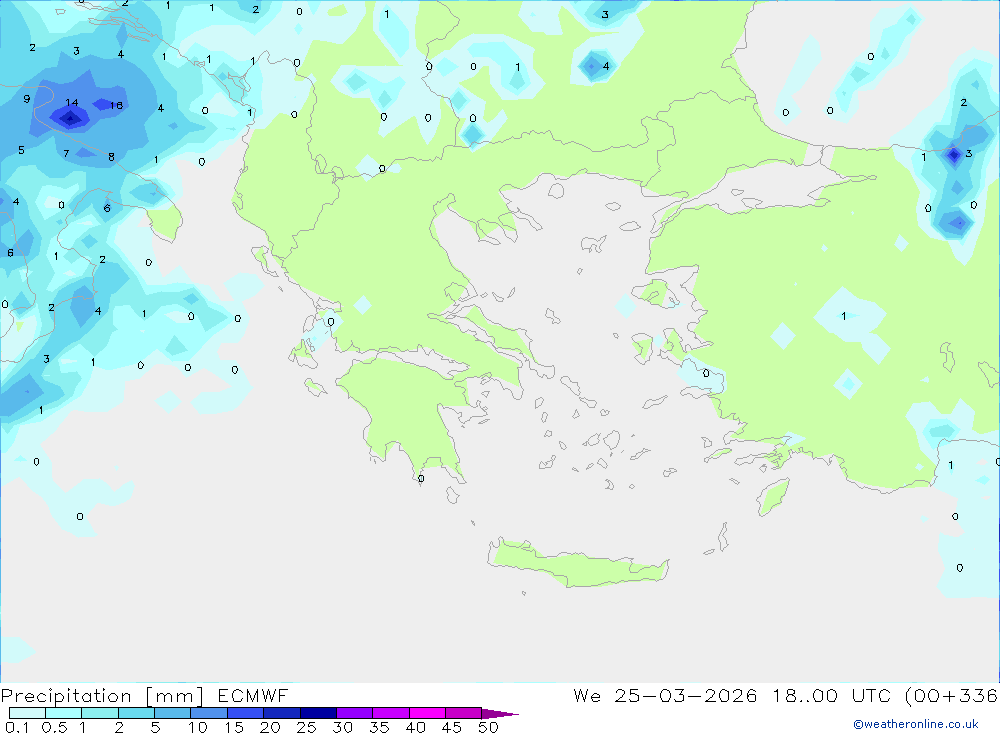Select the 5–10 mm legend color swatch

coord(173,713)
